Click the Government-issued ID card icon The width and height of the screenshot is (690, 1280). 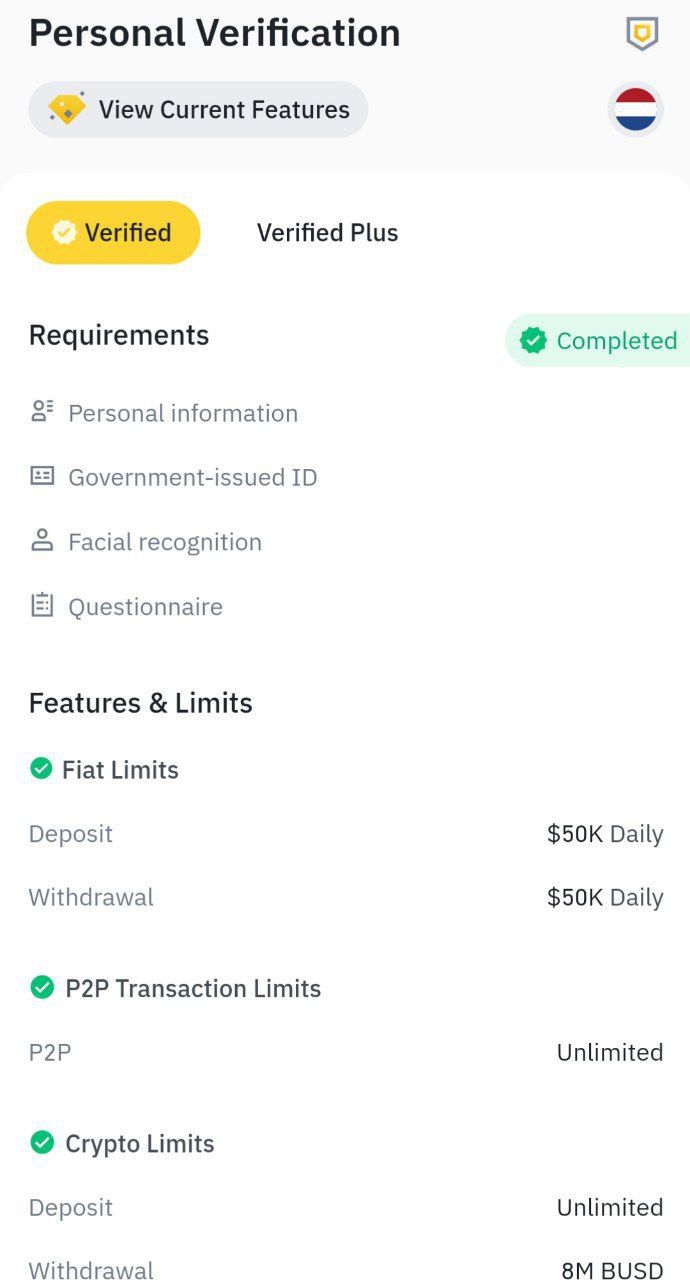(42, 476)
